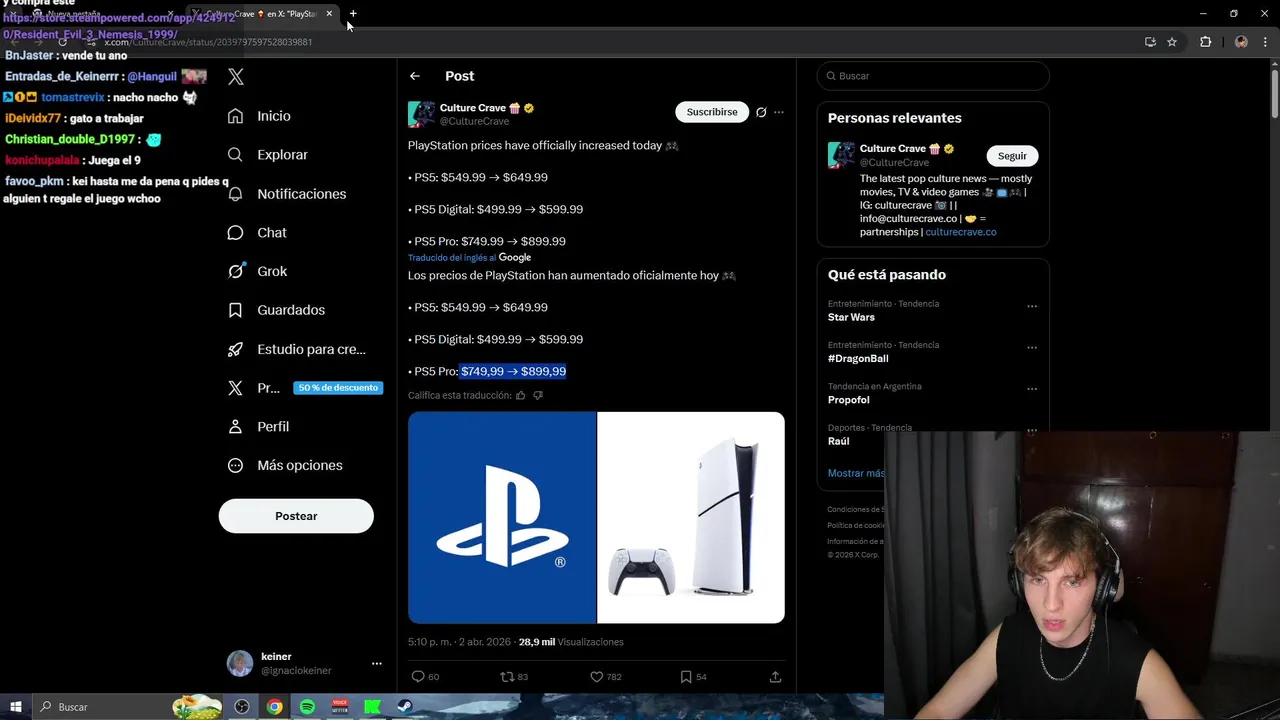Viewport: 1280px width, 720px height.
Task: Open Guardados bookmarks in the sidebar
Action: click(x=276, y=310)
